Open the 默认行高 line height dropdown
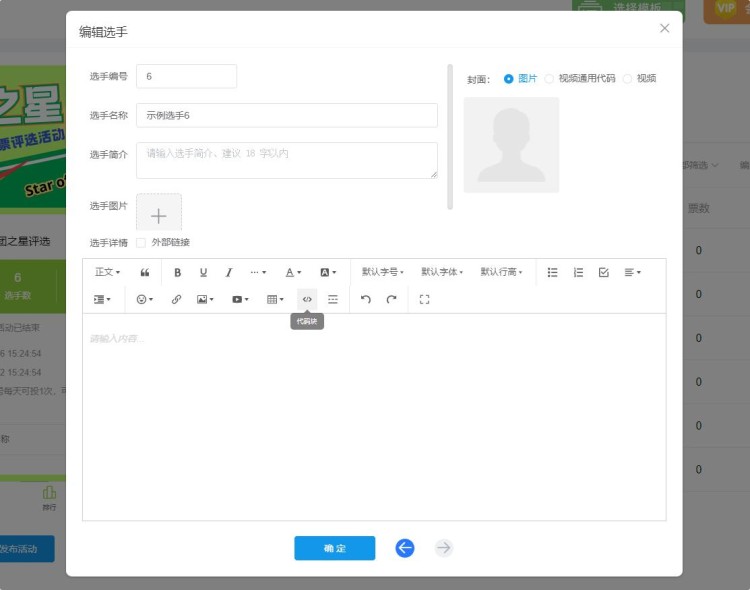Viewport: 750px width, 590px height. (501, 272)
